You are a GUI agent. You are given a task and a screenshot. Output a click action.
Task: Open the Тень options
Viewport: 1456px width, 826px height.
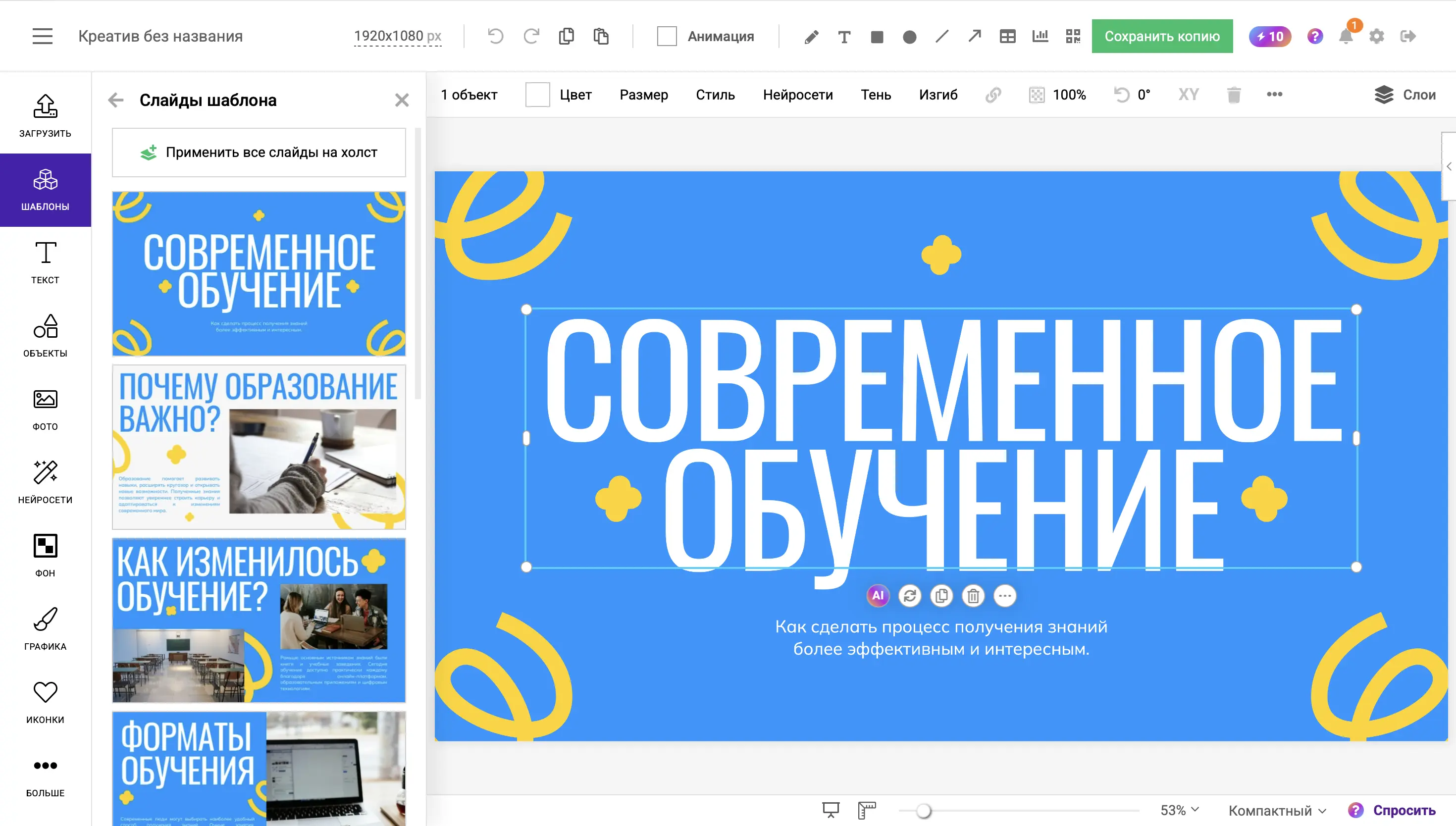(x=876, y=95)
